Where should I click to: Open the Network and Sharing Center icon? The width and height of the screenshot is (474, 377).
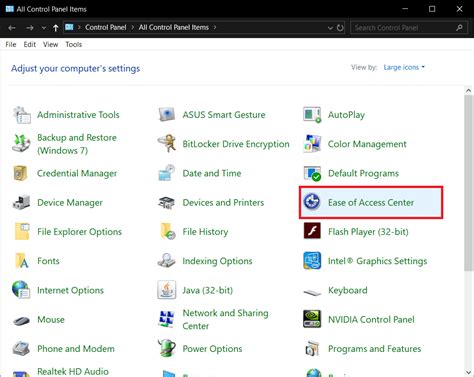pyautogui.click(x=167, y=319)
